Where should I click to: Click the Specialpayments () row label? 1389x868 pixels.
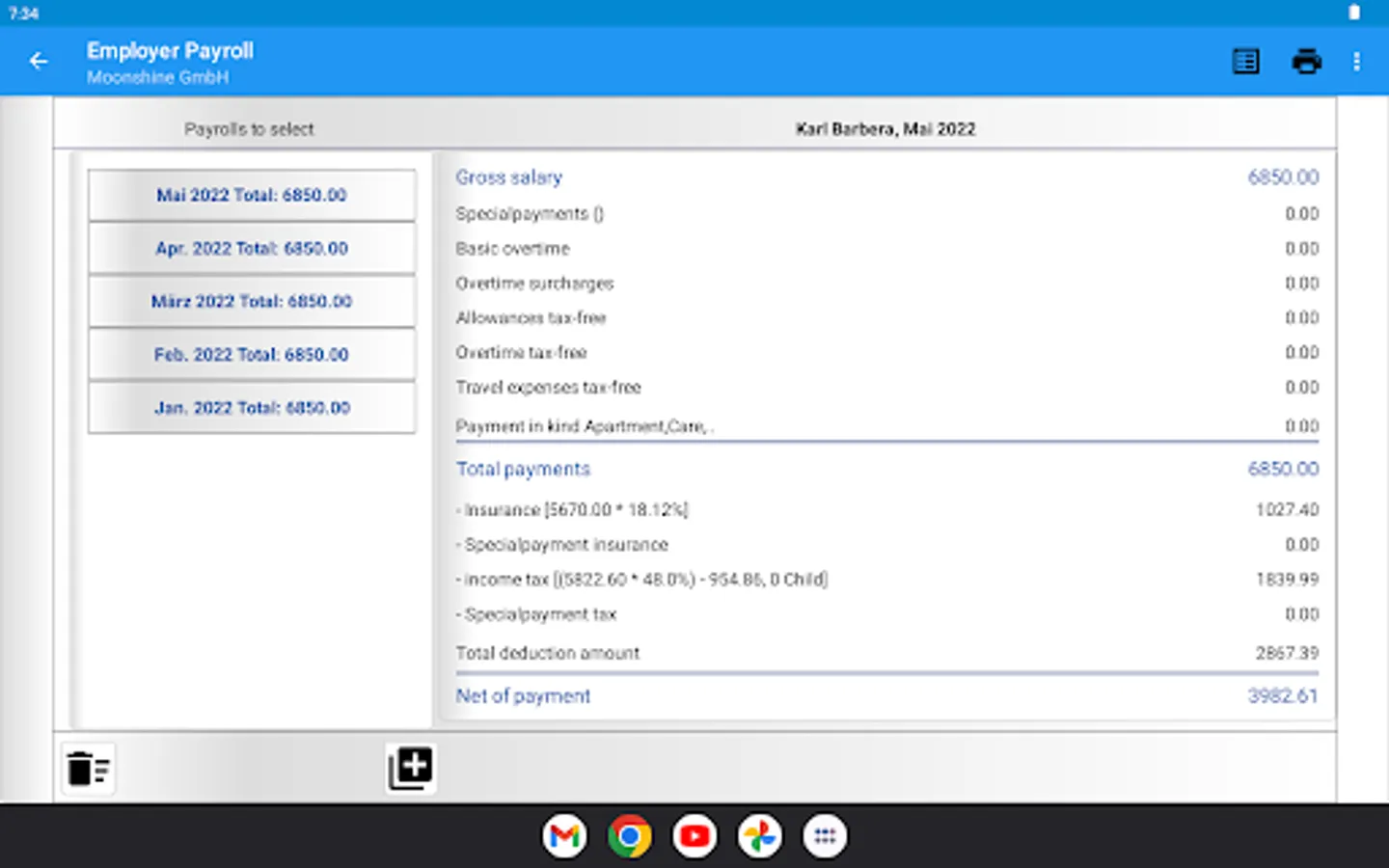tap(530, 214)
